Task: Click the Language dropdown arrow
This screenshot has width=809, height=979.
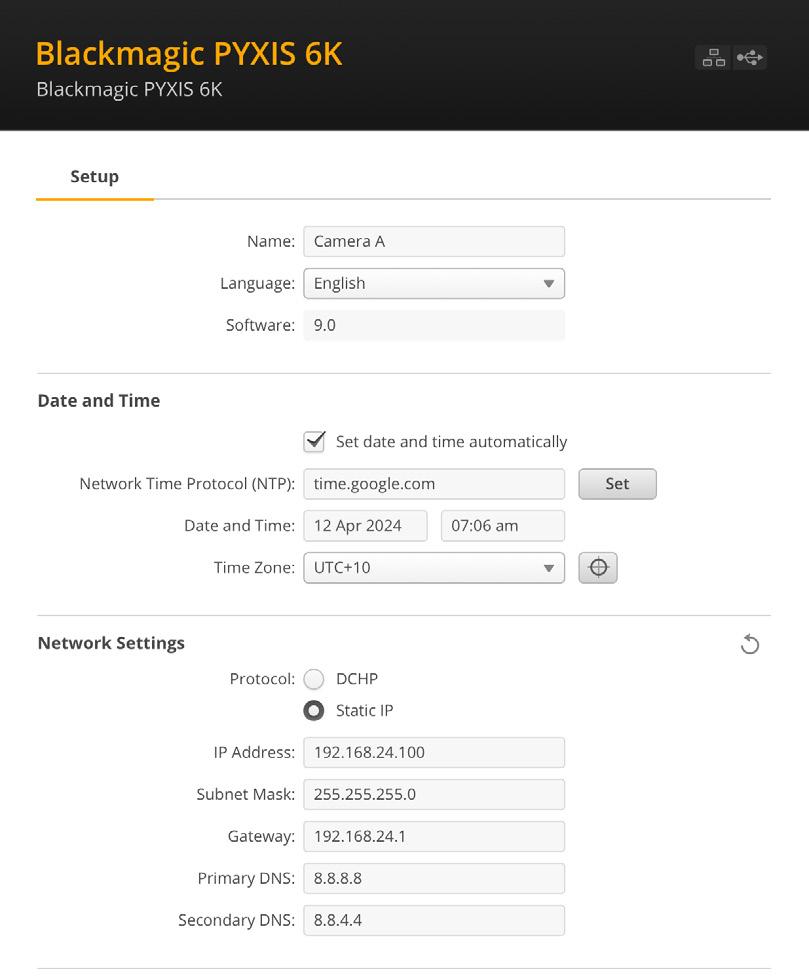Action: [x=549, y=283]
